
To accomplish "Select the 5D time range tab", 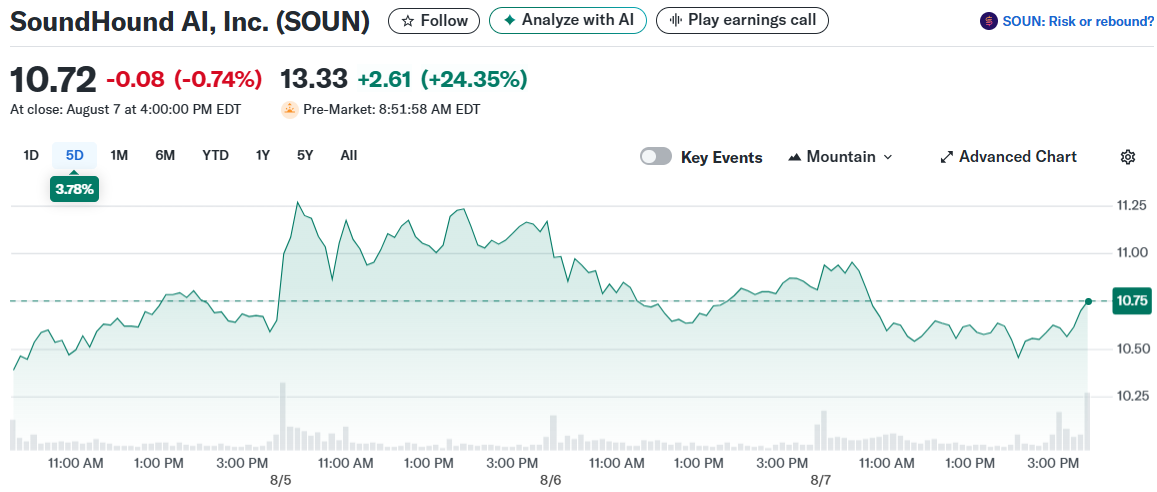I will tap(75, 156).
